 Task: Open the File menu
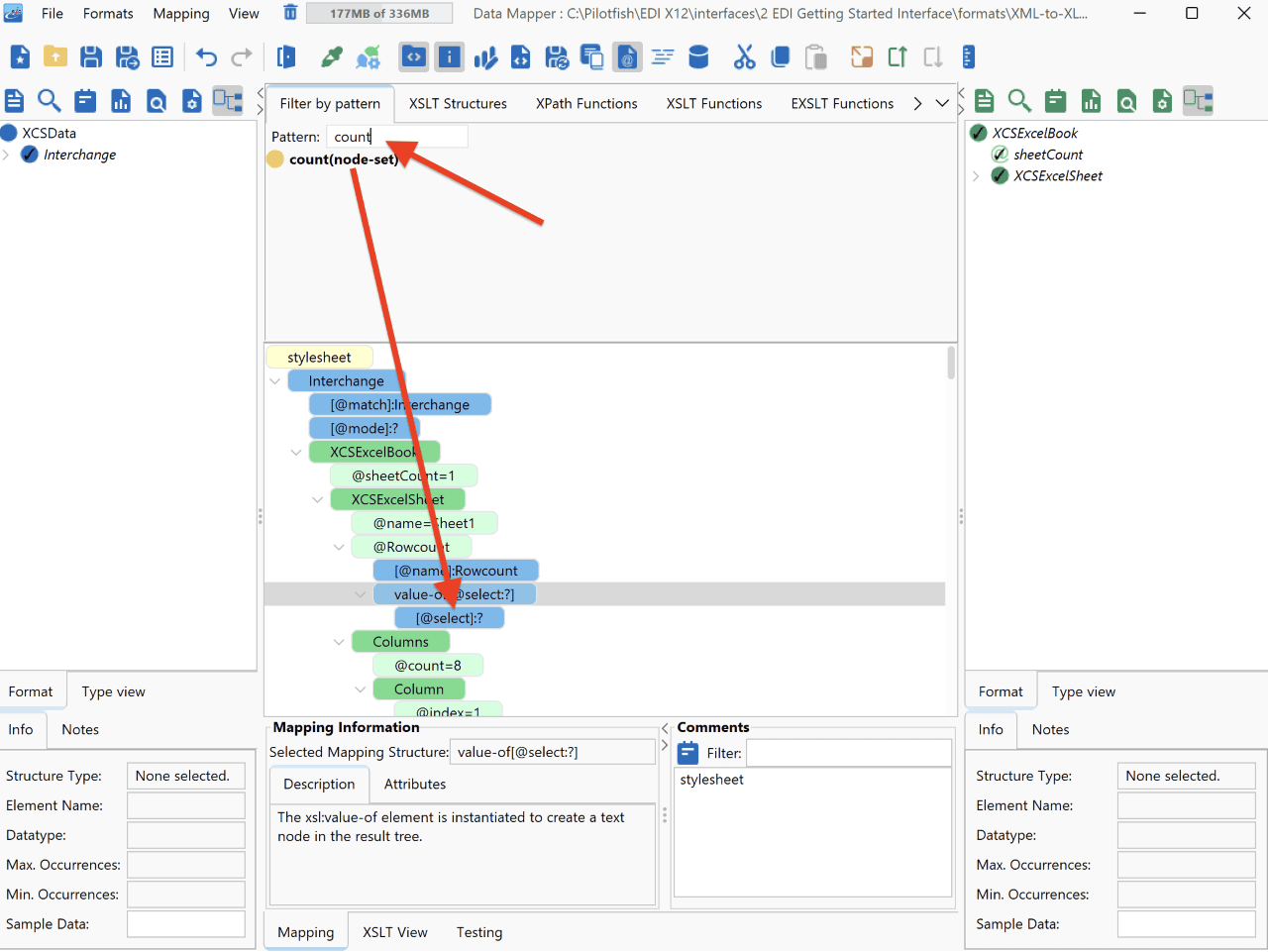(53, 14)
